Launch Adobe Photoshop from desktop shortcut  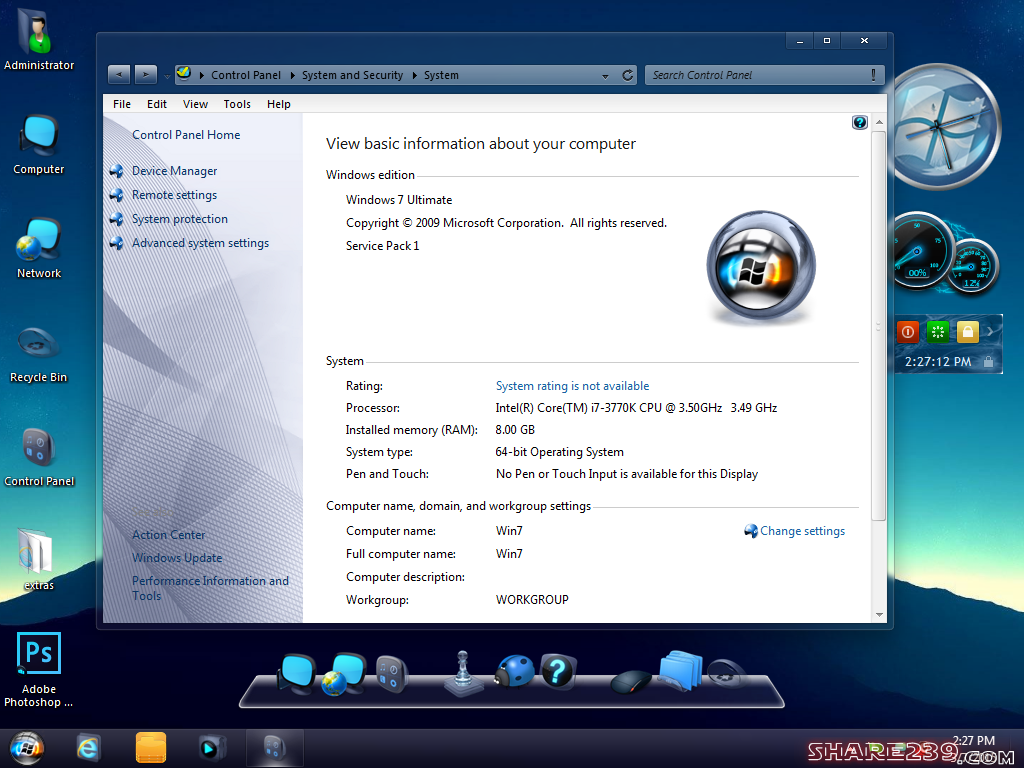39,669
